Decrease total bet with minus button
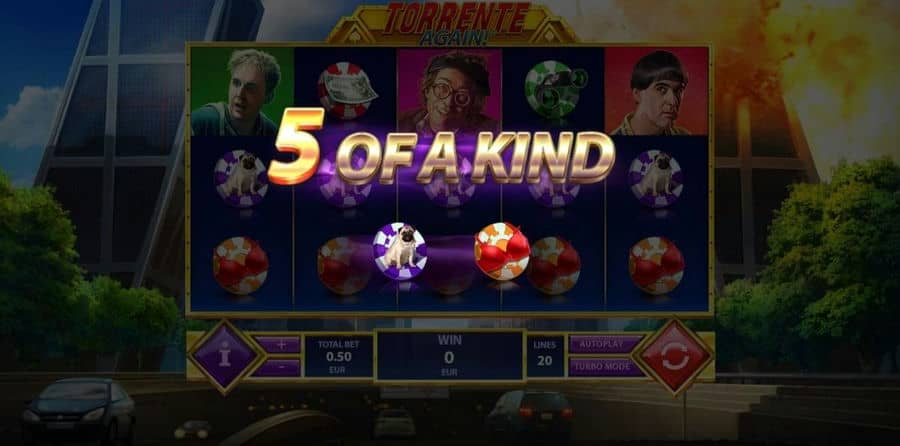Viewport: 900px width, 446px height. 280,368
